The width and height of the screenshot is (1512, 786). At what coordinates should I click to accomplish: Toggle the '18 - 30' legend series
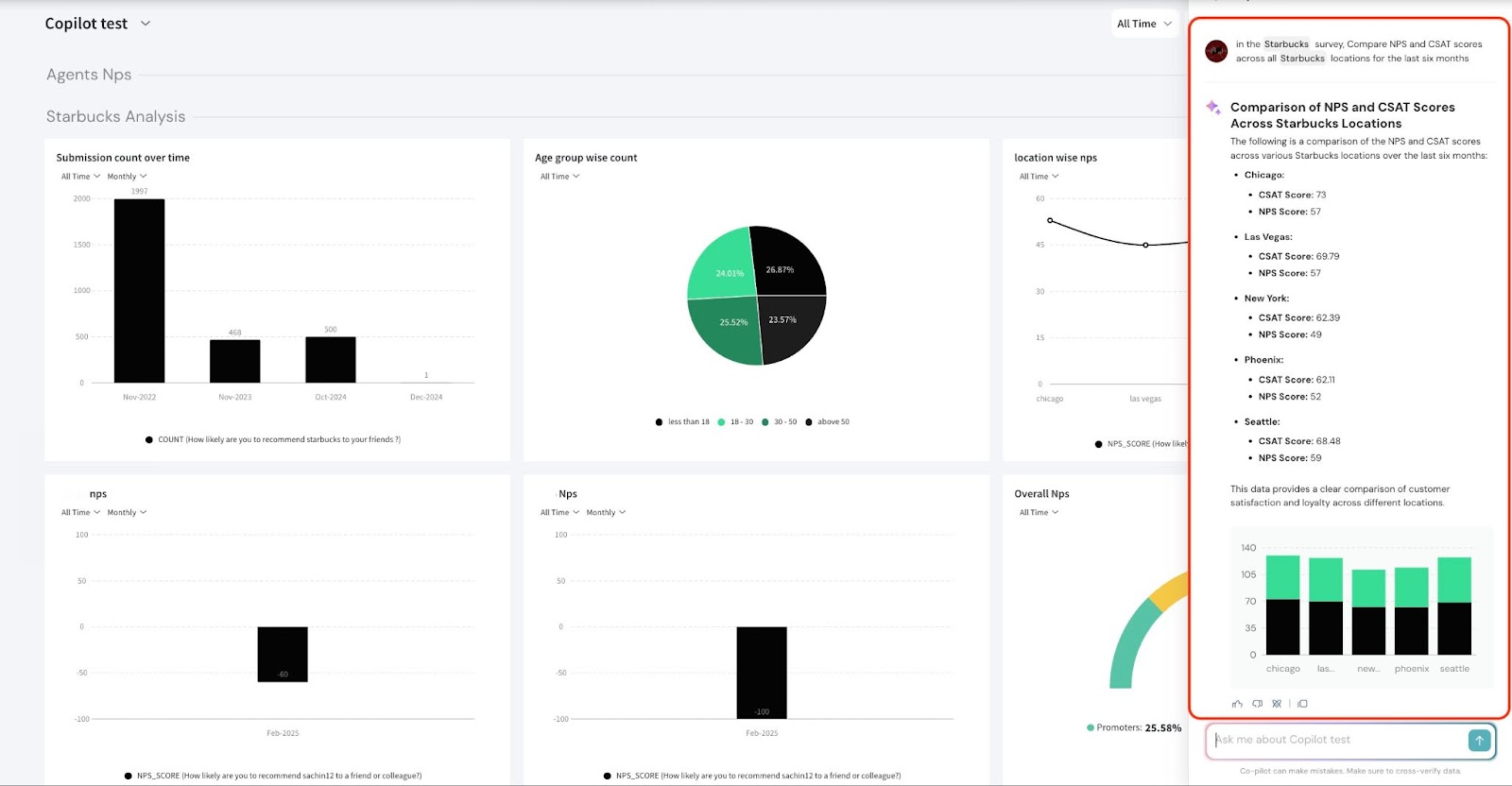735,422
